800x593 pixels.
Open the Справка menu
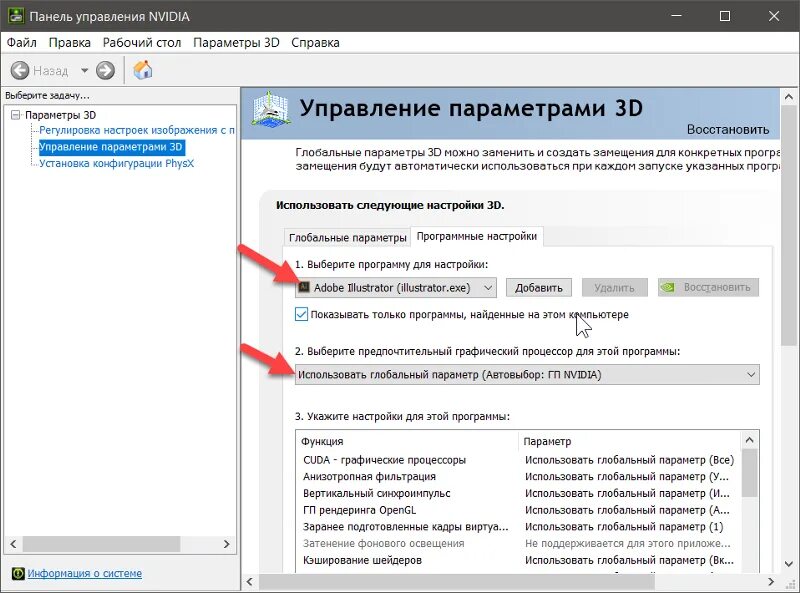315,42
